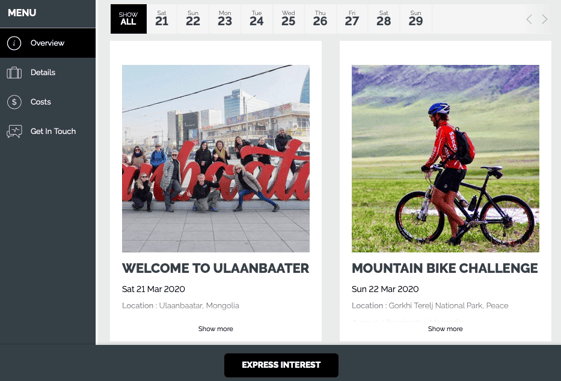Expand Show more under Mountain Bike Challenge
This screenshot has height=381, width=561.
tap(445, 329)
